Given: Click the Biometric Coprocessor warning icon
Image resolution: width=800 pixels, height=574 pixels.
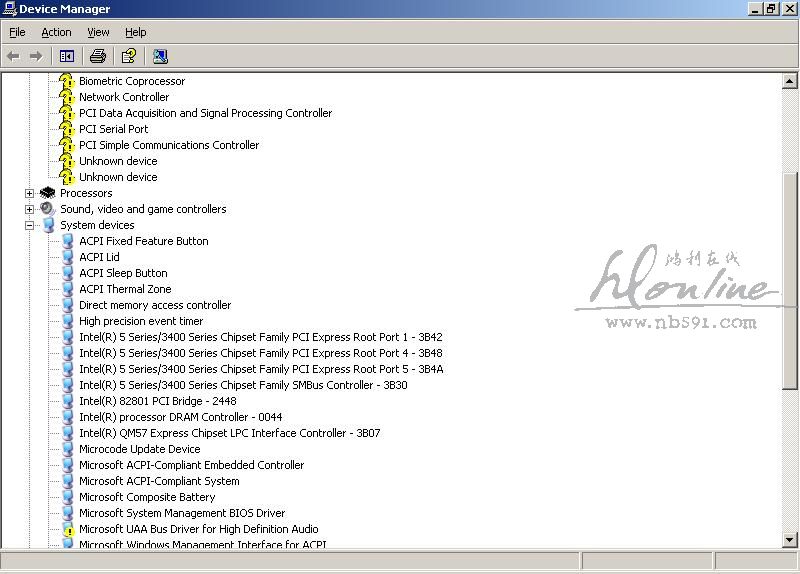Looking at the screenshot, I should [x=67, y=81].
